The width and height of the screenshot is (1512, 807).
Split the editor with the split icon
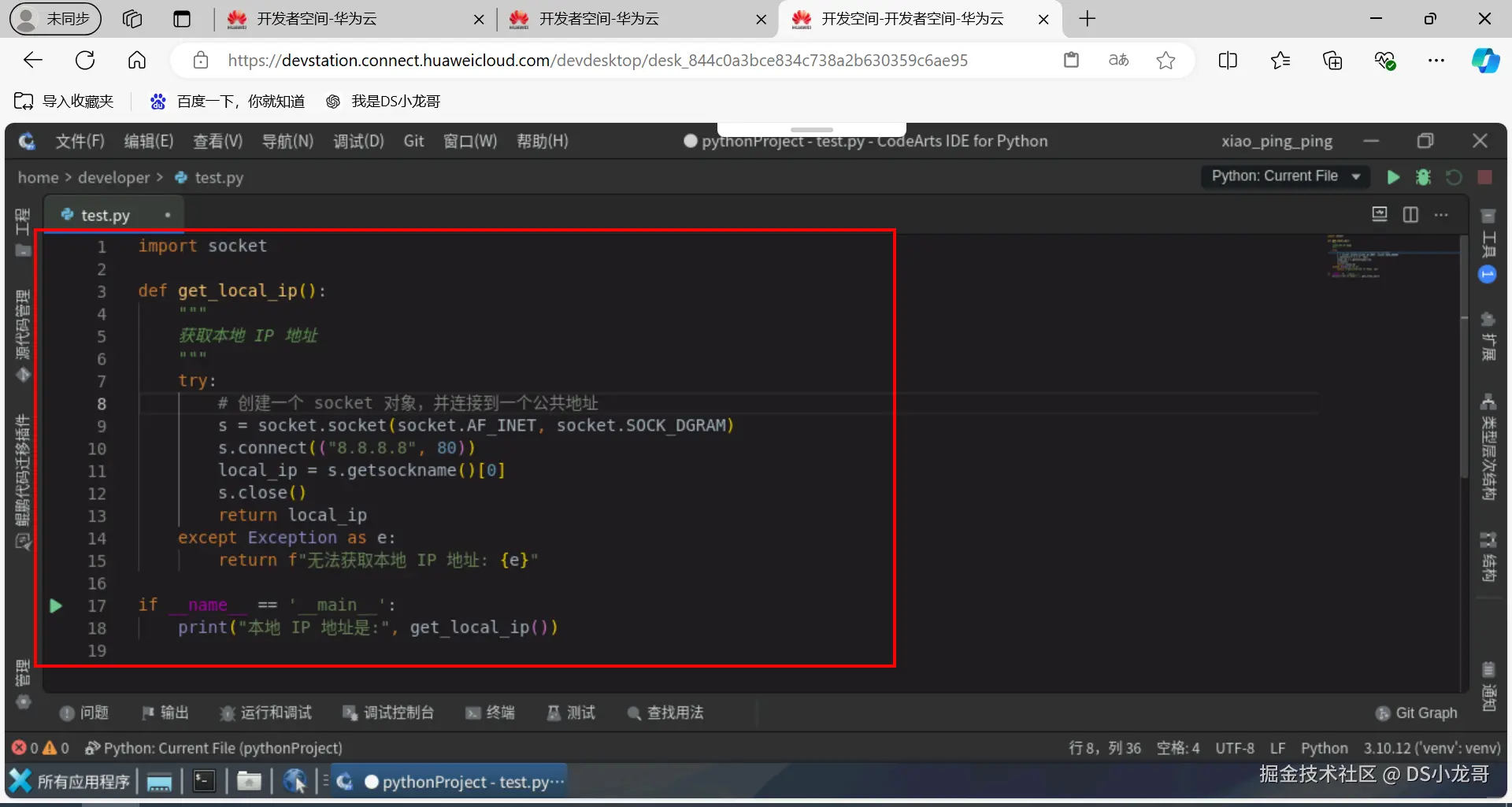1410,214
